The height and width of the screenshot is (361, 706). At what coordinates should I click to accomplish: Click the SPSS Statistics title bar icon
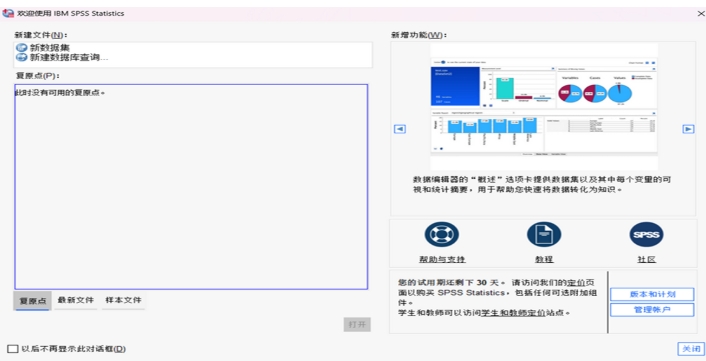tap(8, 13)
